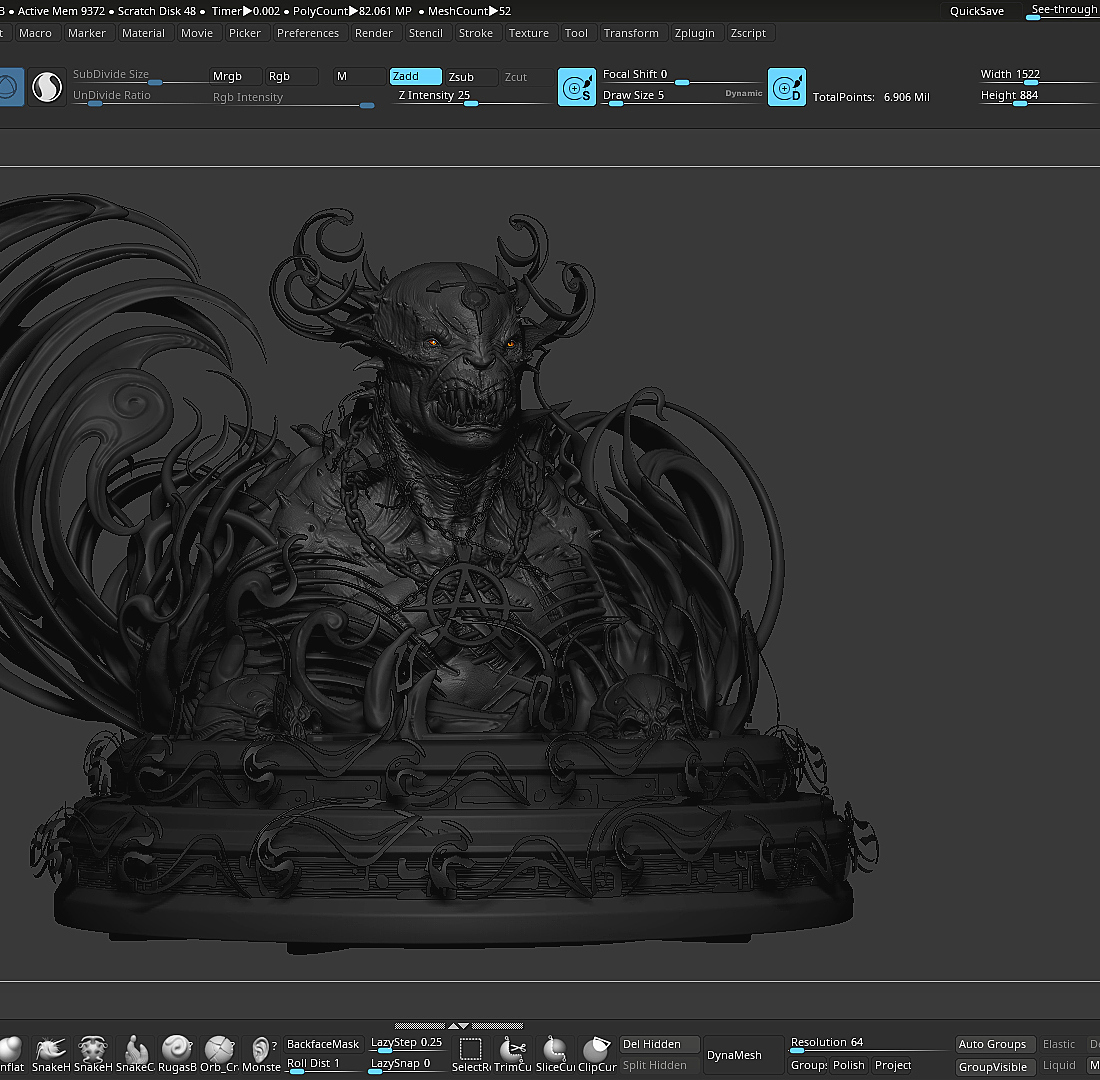Toggle the M material mode
The width and height of the screenshot is (1100, 1080).
pyautogui.click(x=359, y=76)
